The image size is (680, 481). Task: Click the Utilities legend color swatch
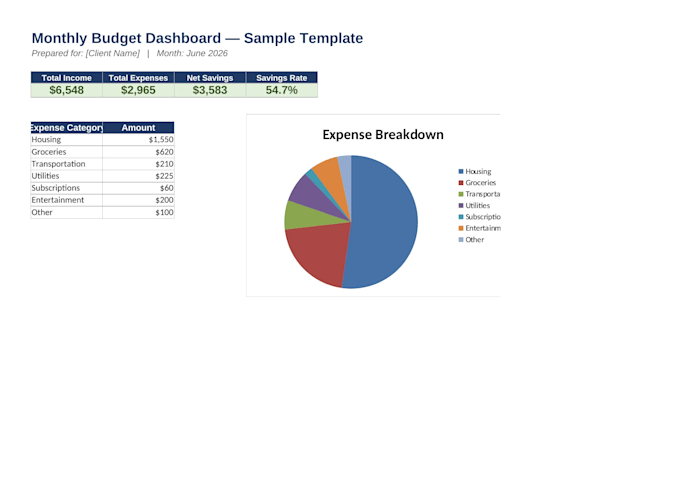461,206
